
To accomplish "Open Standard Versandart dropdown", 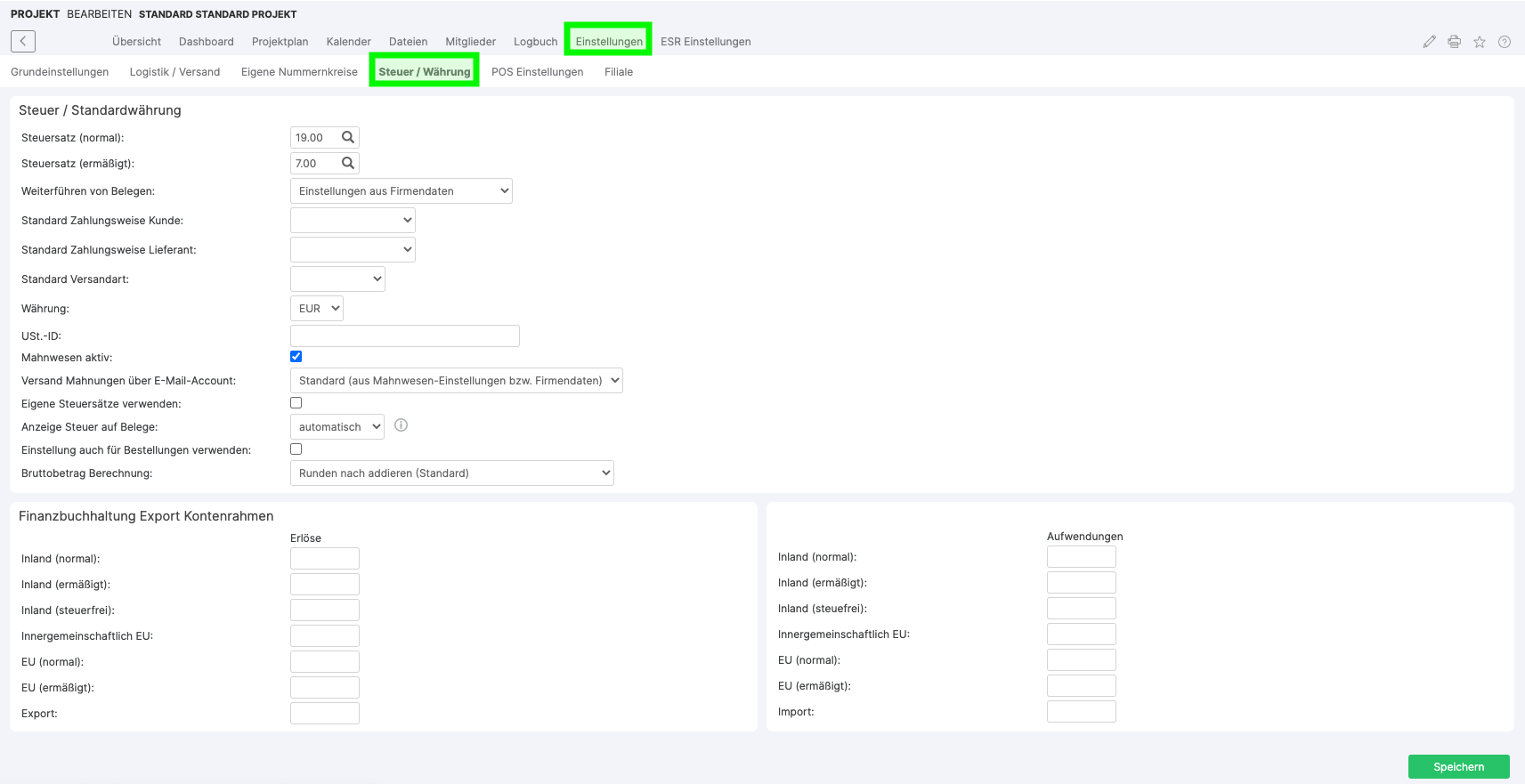I will tap(337, 279).
